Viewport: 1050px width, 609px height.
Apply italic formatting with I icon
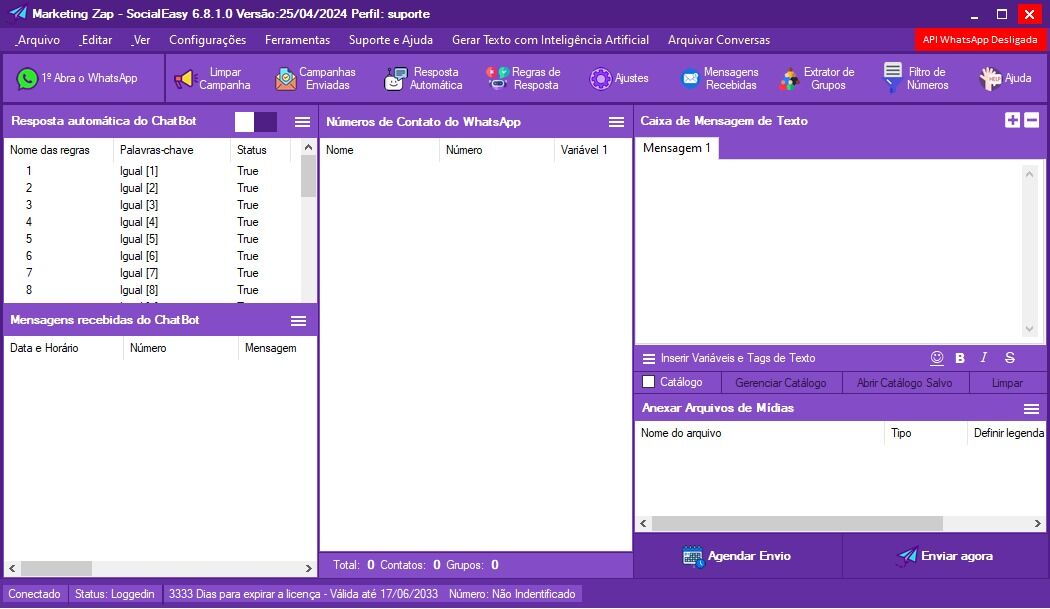point(984,358)
